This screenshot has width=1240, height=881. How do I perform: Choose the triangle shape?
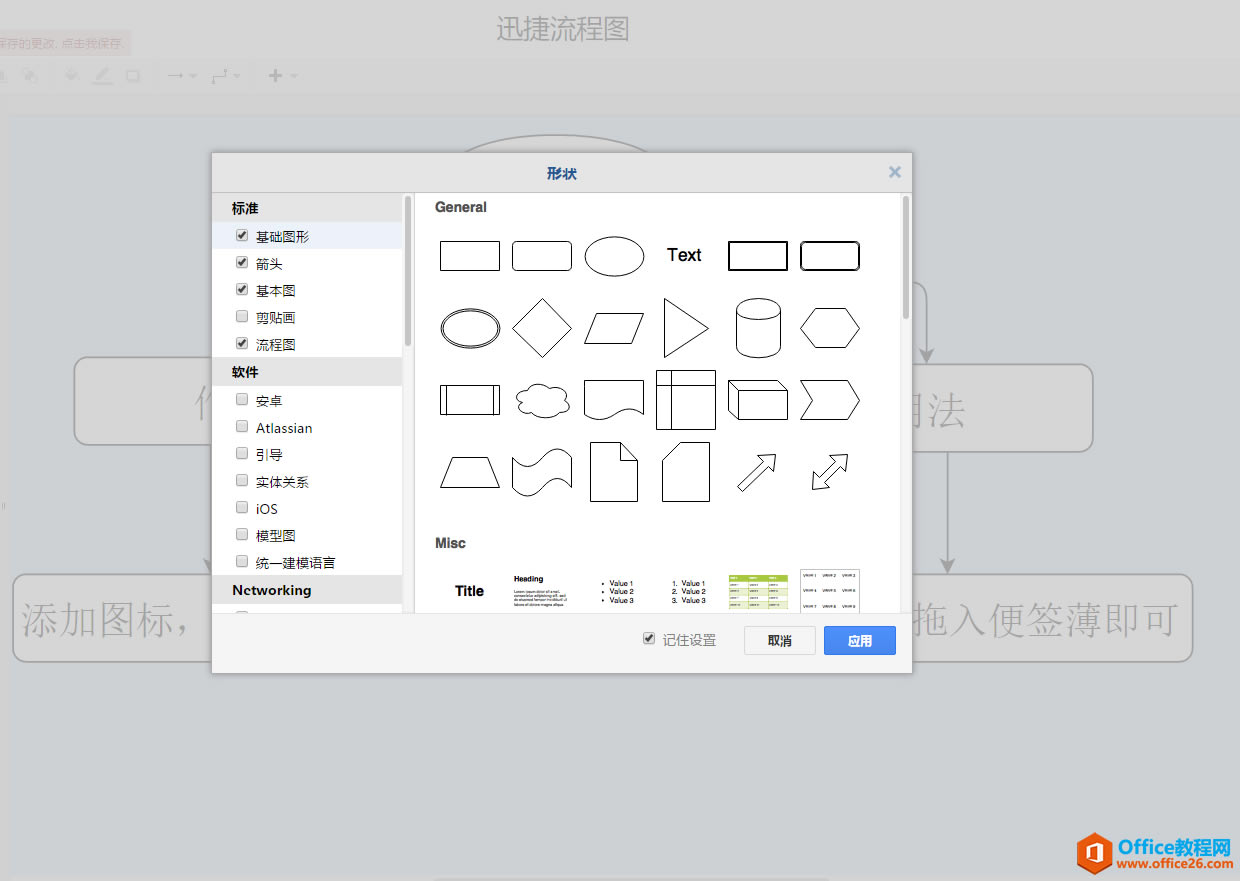pos(686,327)
